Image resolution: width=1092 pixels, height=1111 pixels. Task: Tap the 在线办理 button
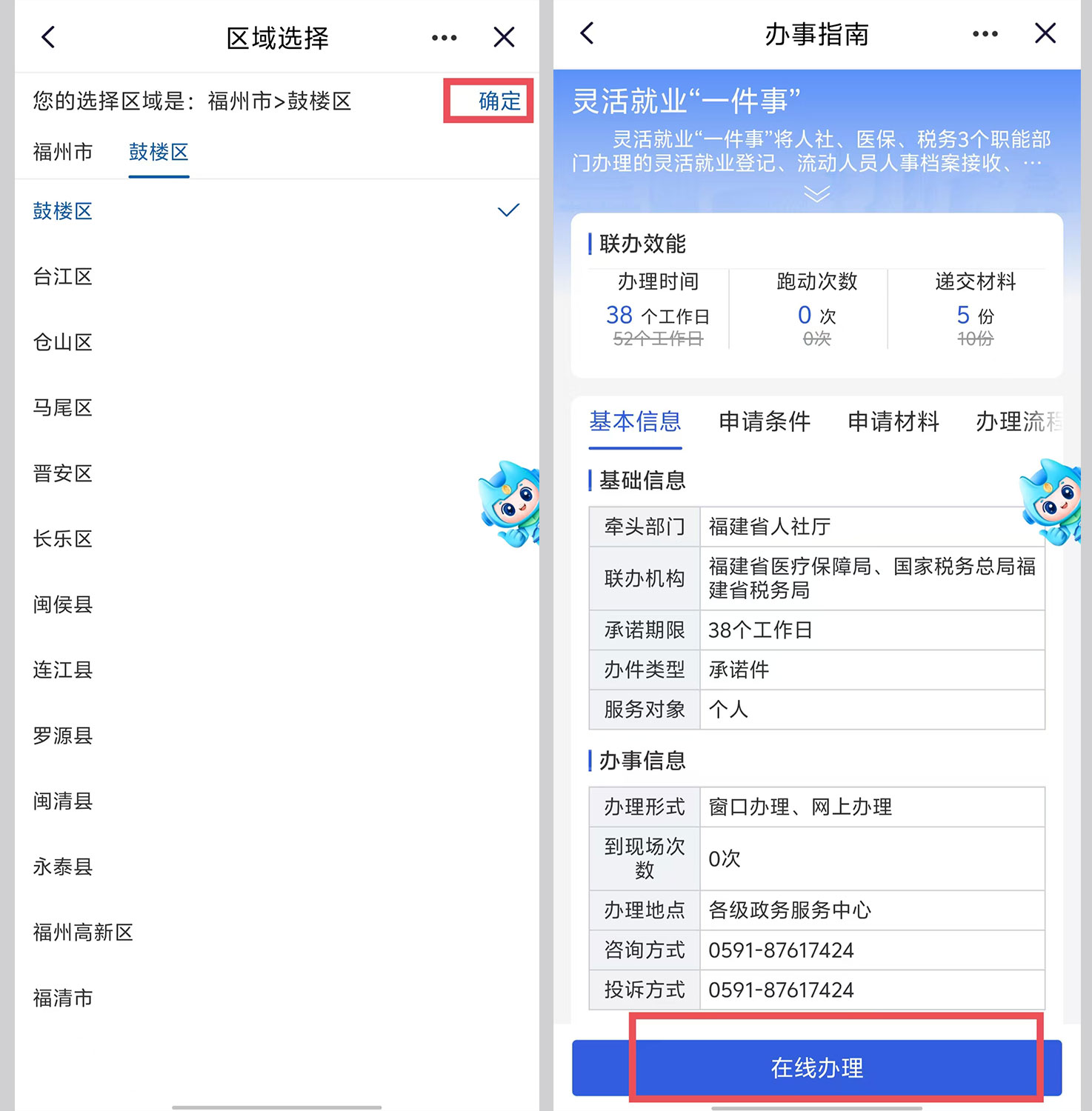point(817,1068)
